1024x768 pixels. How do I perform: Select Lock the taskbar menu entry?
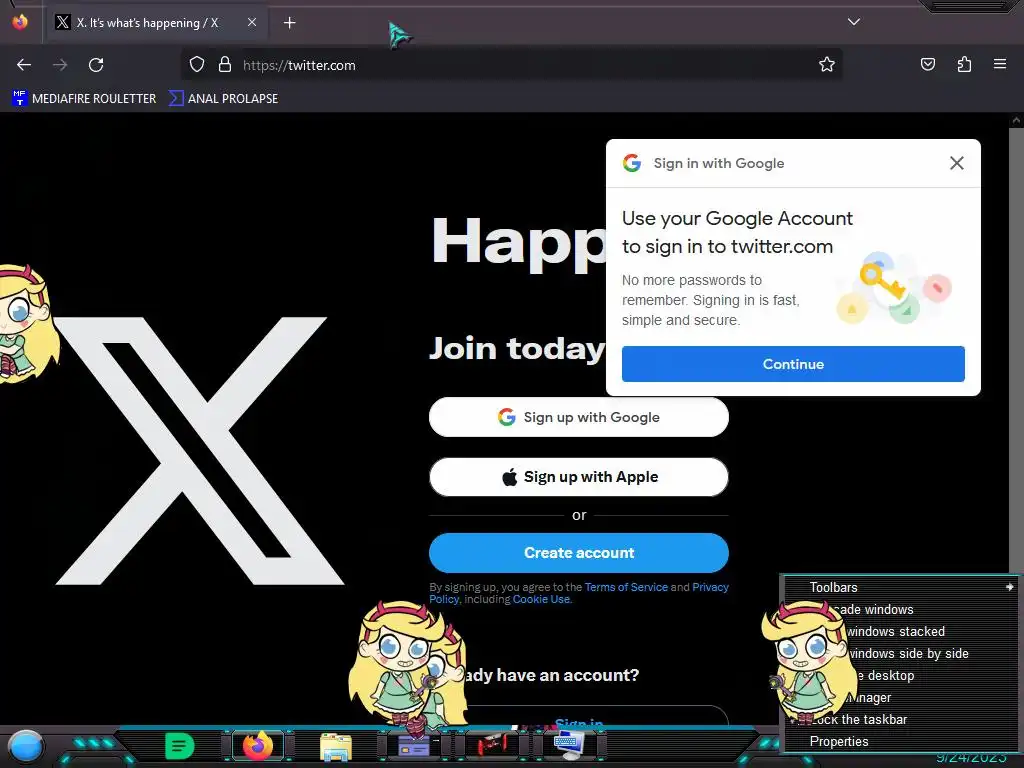coord(901,719)
